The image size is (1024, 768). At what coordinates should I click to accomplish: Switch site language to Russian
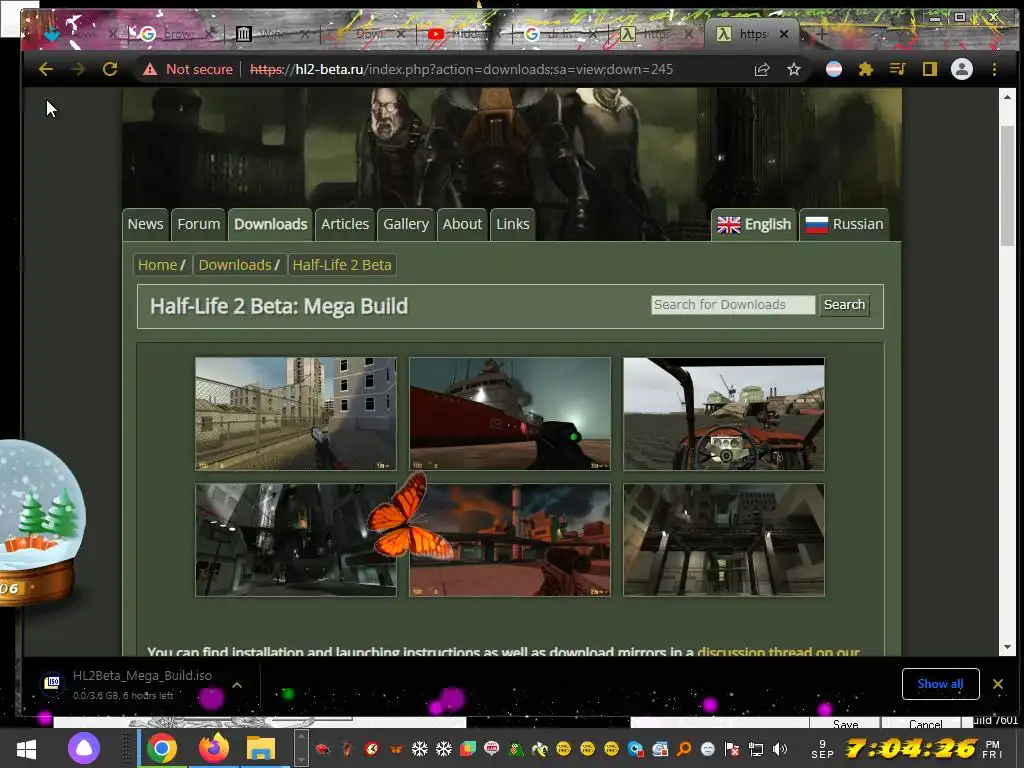coord(844,225)
